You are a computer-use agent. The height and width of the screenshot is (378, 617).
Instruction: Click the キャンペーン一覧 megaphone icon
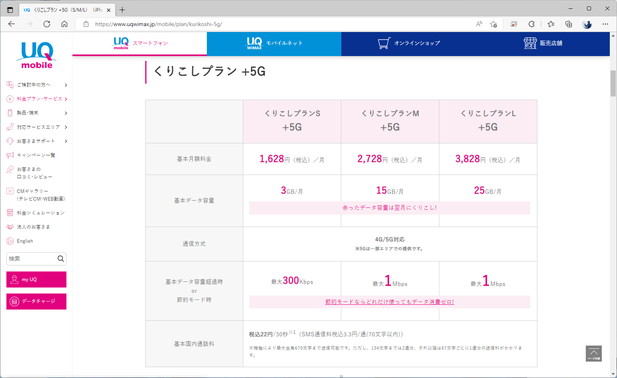[x=10, y=155]
